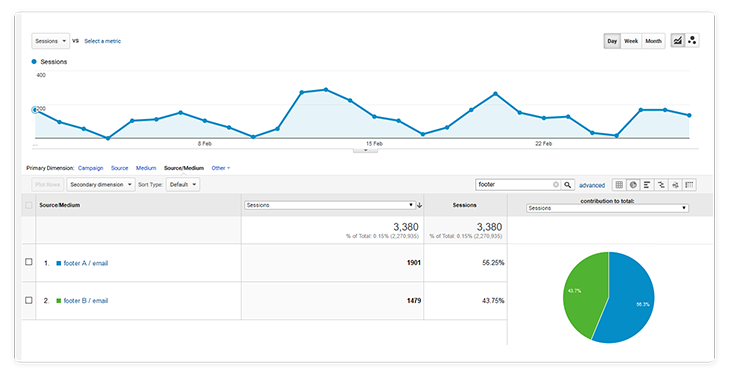
Task: Open the contribution to total Sessions dropdown
Action: click(x=607, y=208)
